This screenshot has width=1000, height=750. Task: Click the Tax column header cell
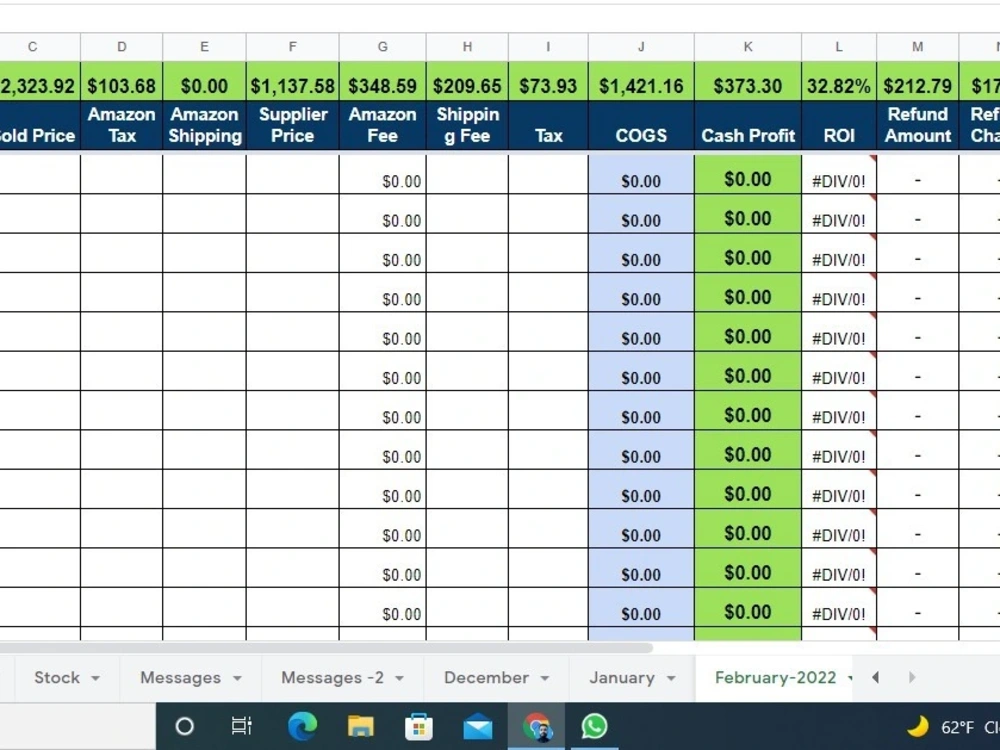click(548, 125)
